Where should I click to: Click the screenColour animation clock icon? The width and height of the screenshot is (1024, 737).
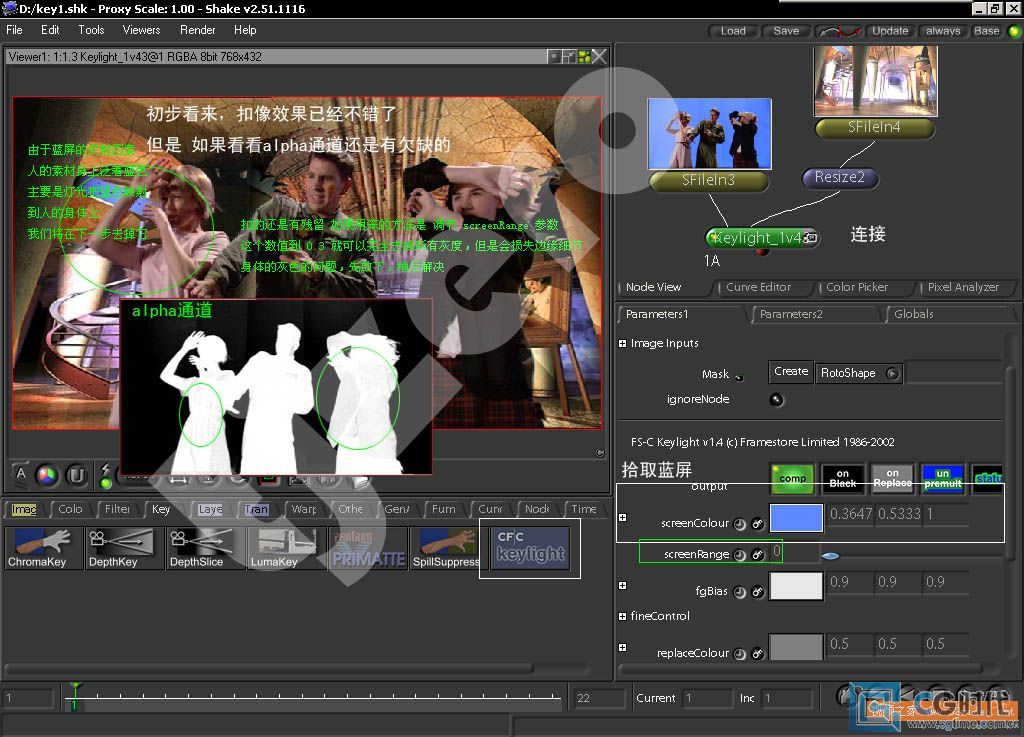(740, 524)
